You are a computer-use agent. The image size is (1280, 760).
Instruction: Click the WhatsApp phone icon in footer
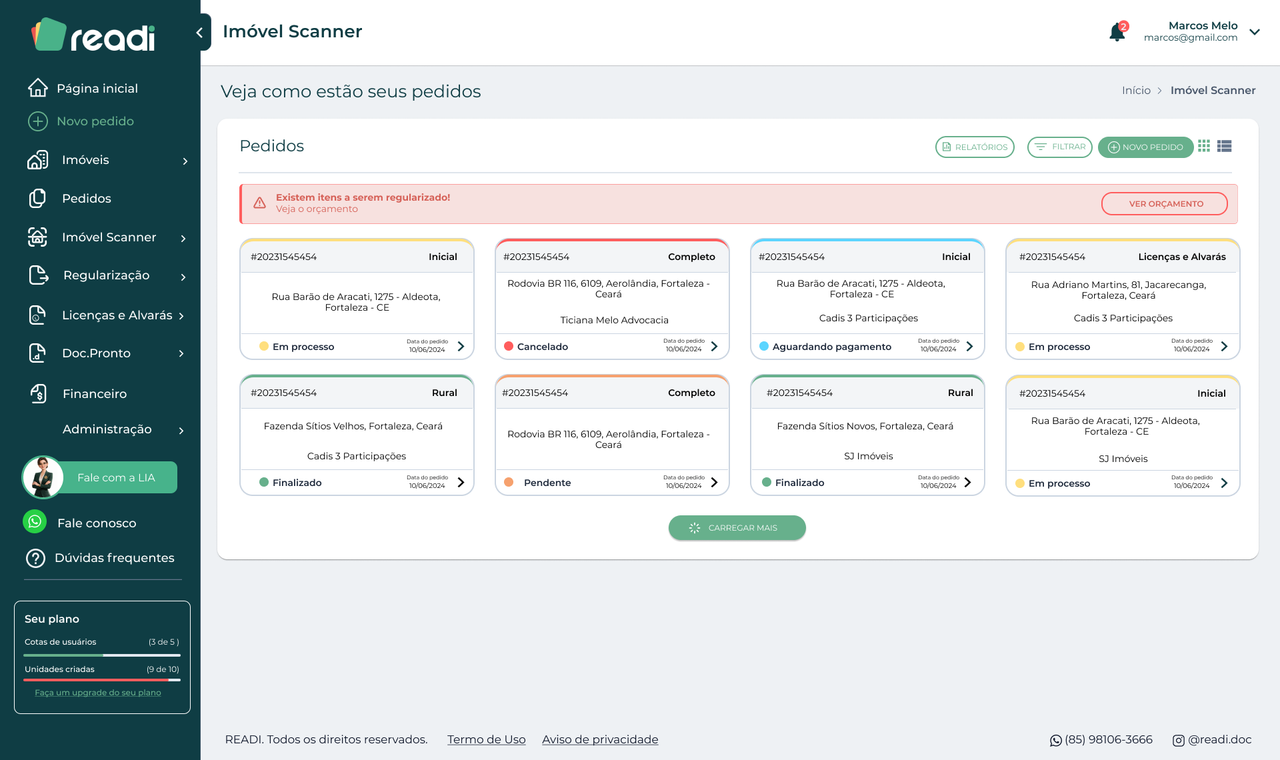1056,740
